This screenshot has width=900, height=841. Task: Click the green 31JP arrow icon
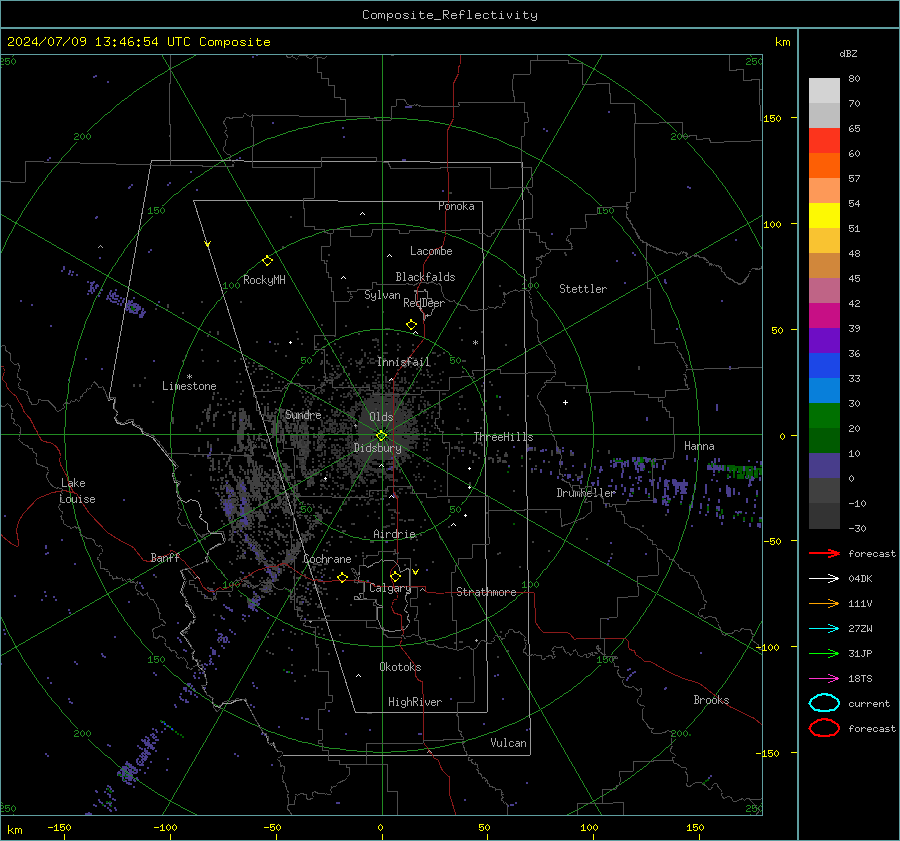click(x=824, y=653)
